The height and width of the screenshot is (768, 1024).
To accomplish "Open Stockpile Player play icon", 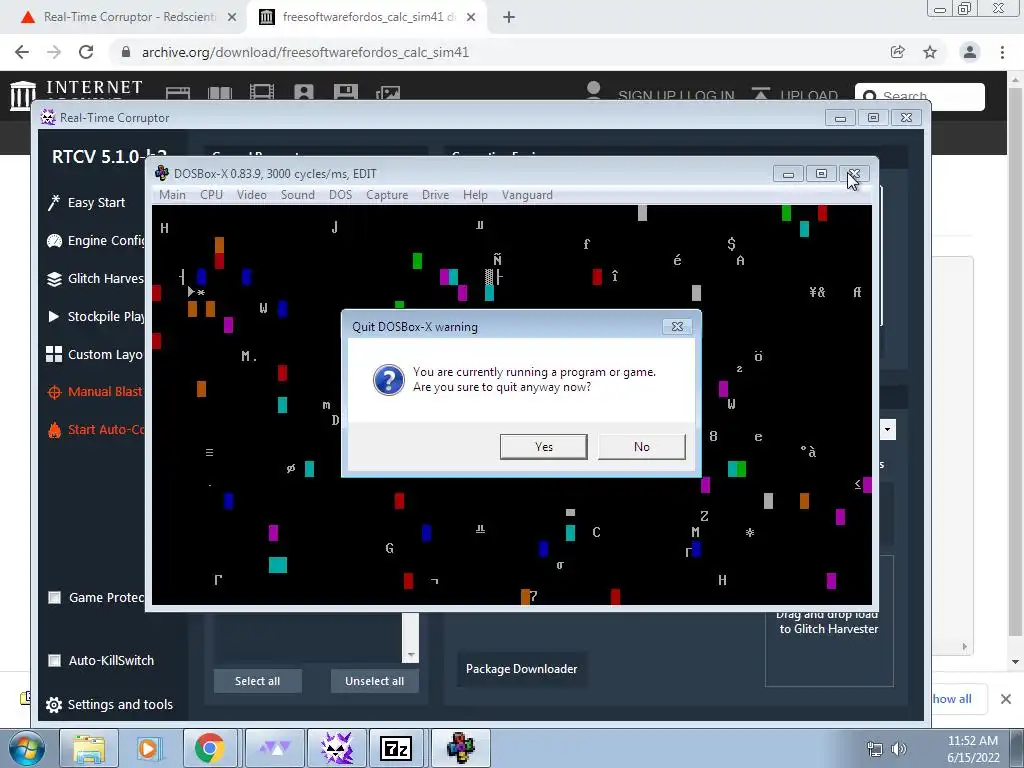I will 54,316.
